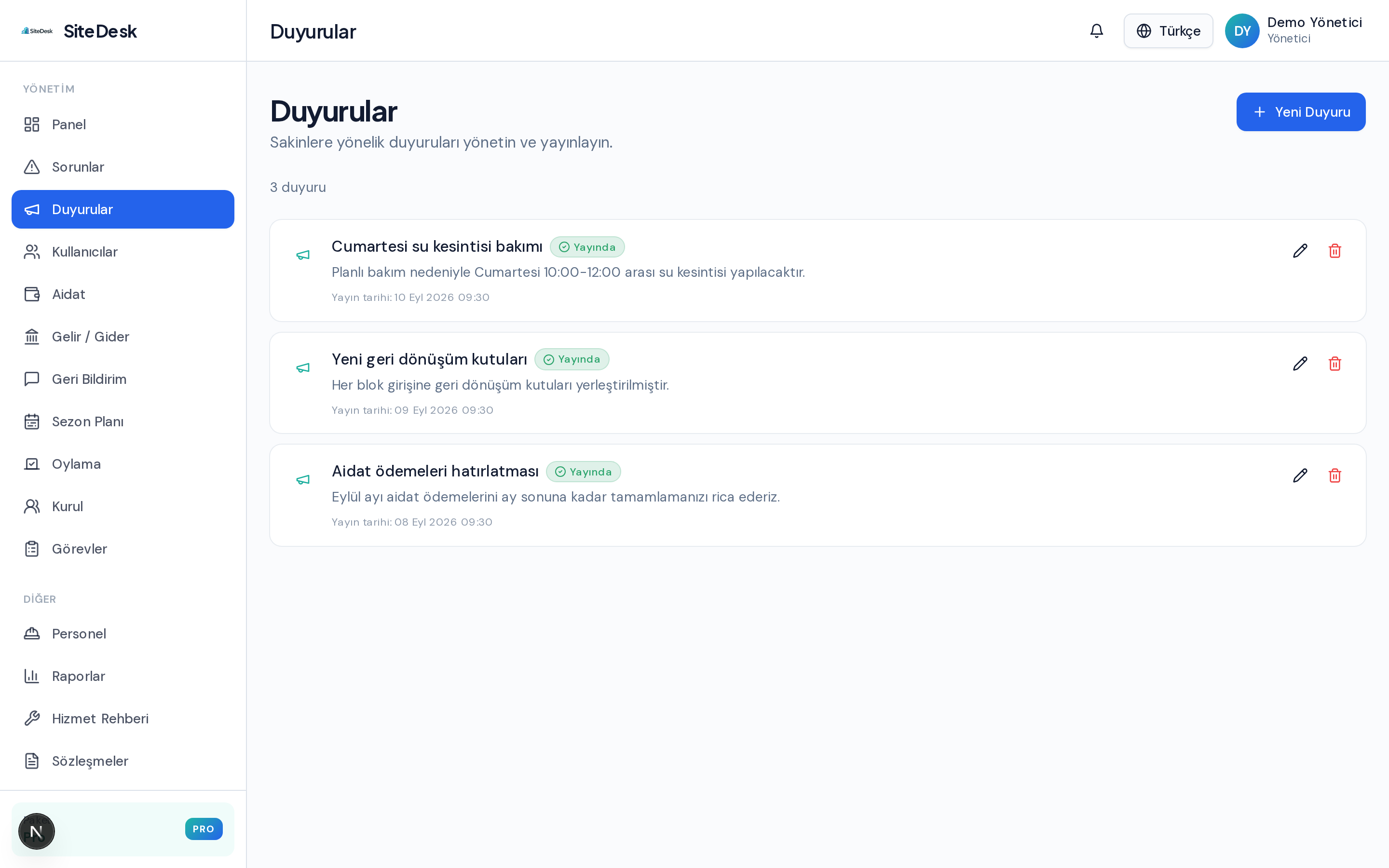The height and width of the screenshot is (868, 1389).
Task: Open Panel in the sidebar
Action: [x=123, y=124]
